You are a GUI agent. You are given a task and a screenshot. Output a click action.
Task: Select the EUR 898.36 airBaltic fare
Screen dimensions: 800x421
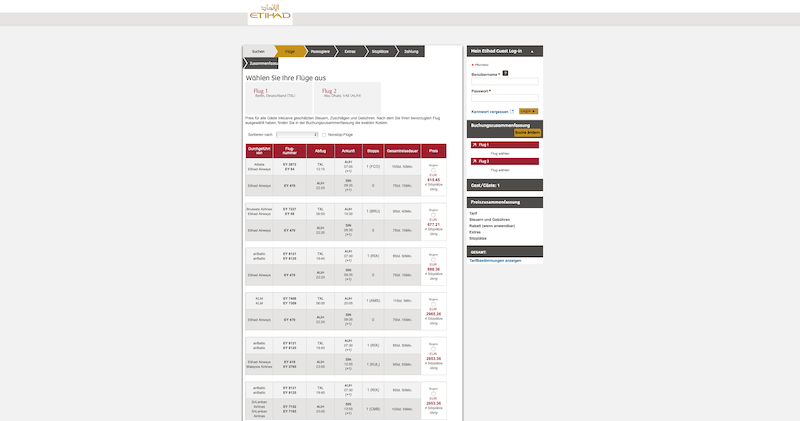[x=433, y=260]
